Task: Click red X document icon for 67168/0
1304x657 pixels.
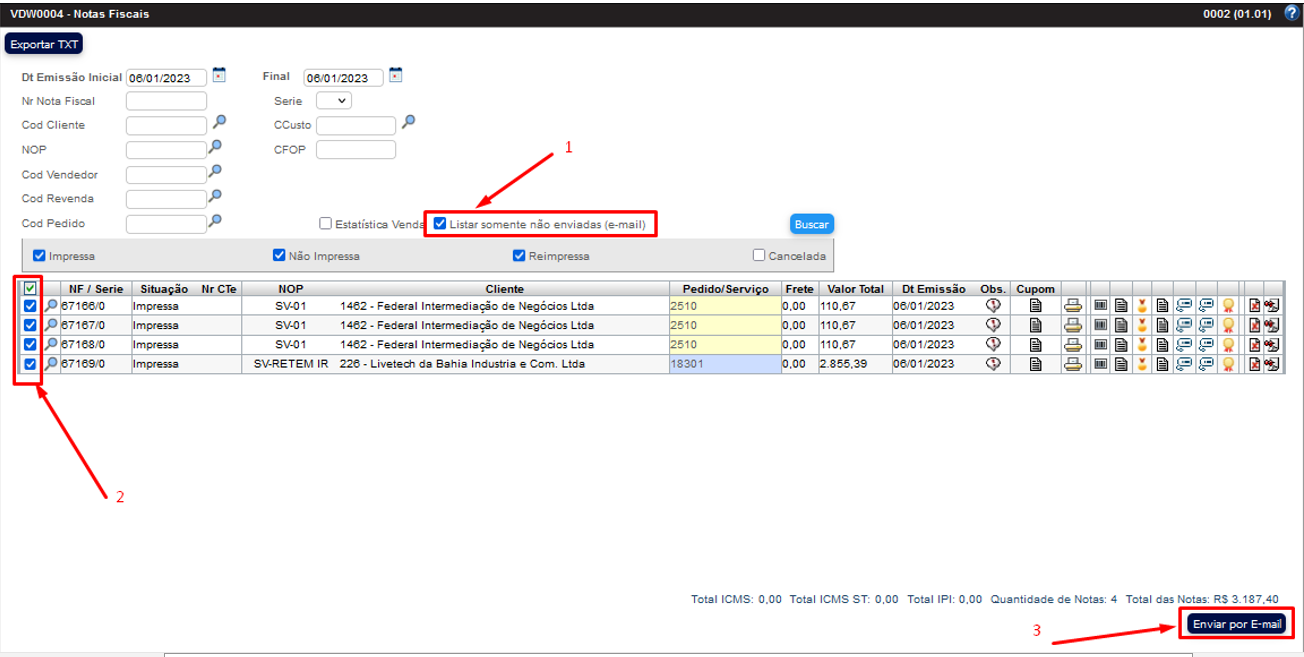Action: [1254, 344]
